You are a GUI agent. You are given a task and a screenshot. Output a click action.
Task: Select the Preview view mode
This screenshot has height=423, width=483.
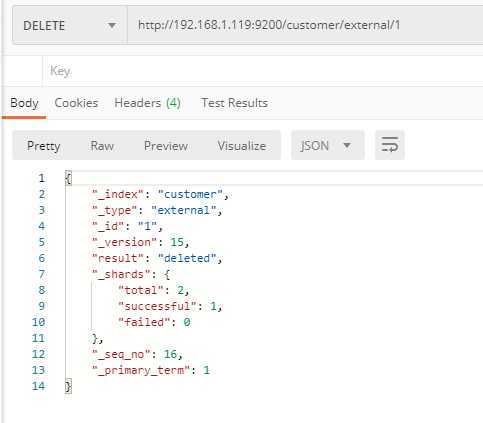[x=166, y=146]
